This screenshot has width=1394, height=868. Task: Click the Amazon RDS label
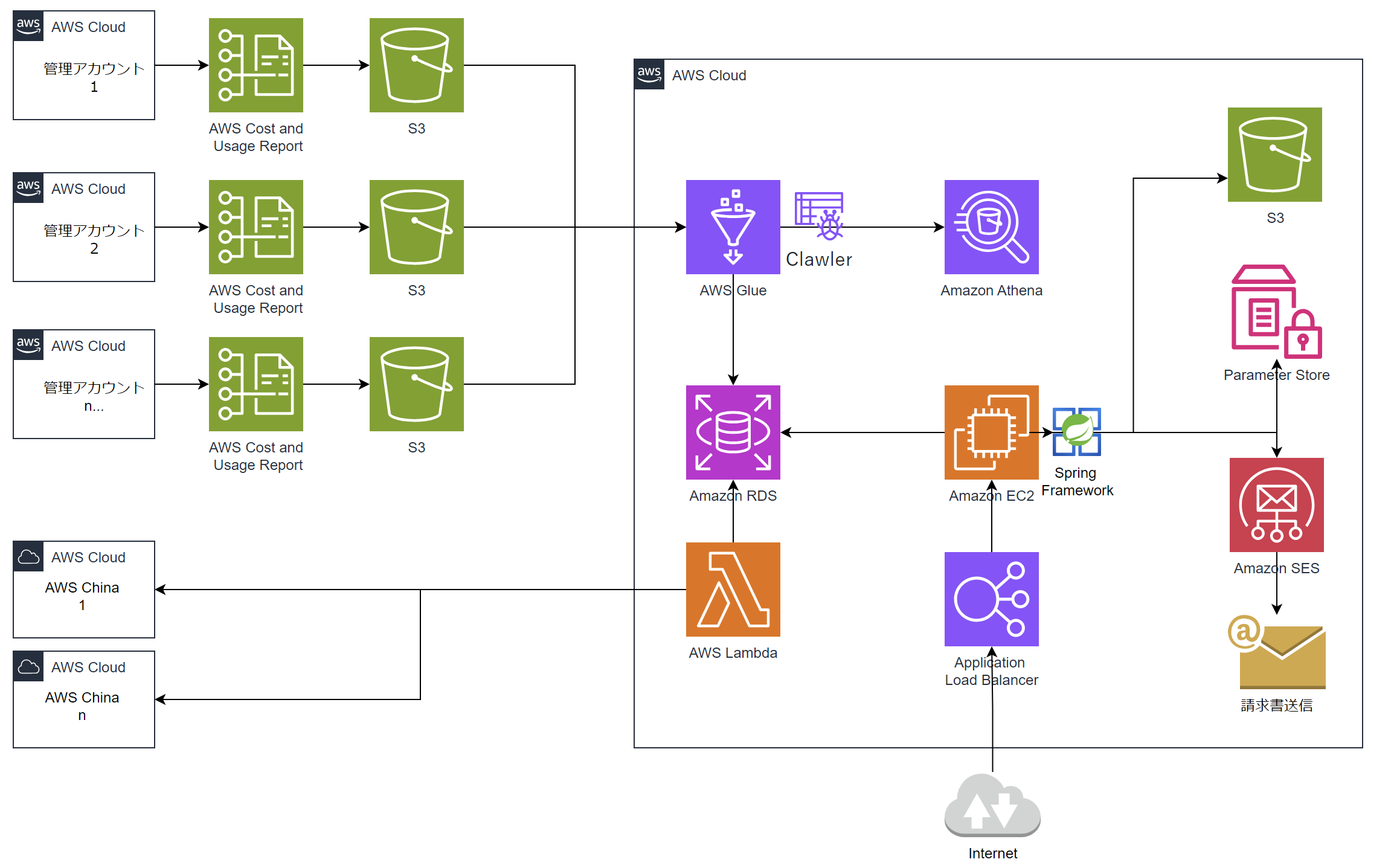click(733, 496)
